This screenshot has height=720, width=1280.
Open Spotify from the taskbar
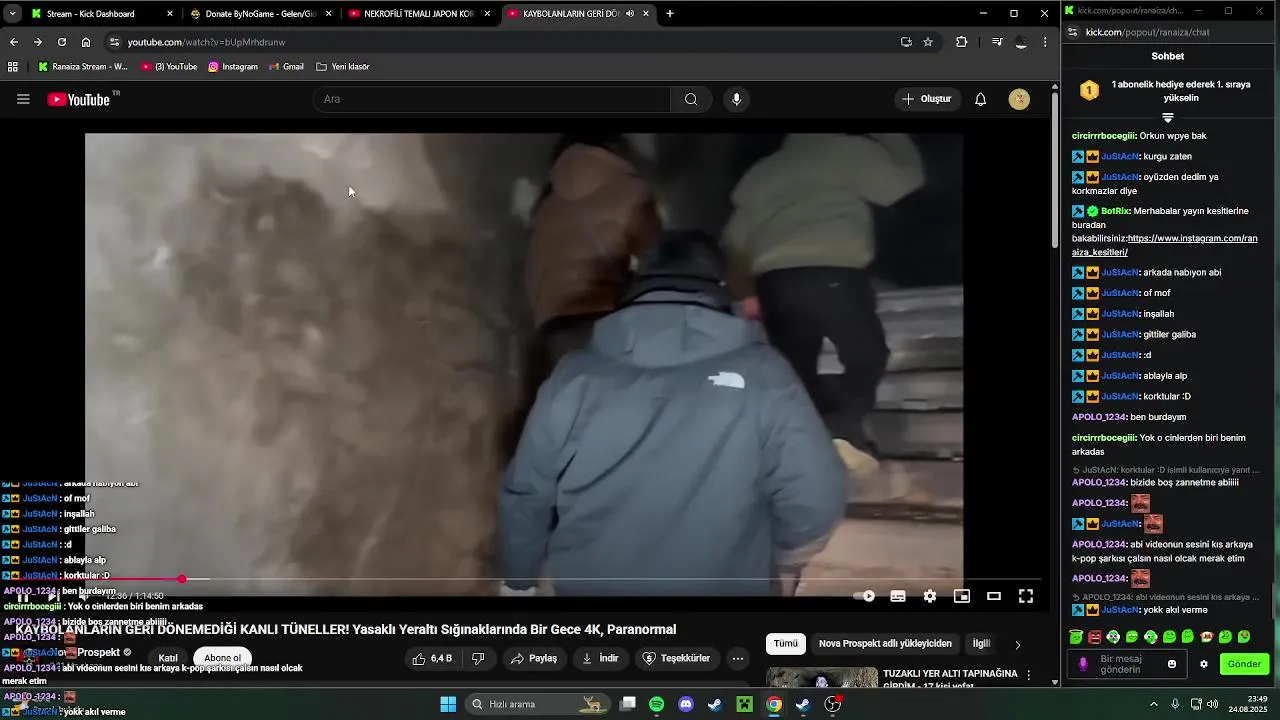point(656,704)
